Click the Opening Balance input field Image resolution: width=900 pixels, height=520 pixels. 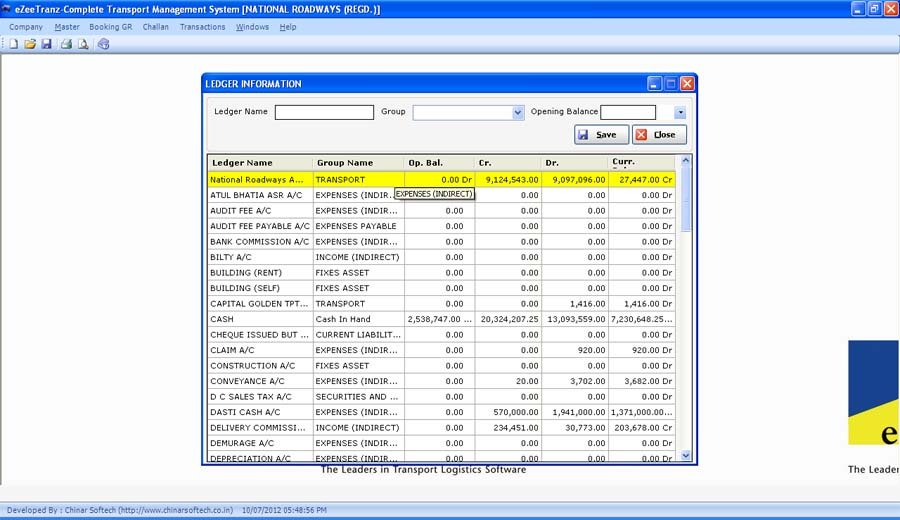(x=628, y=112)
